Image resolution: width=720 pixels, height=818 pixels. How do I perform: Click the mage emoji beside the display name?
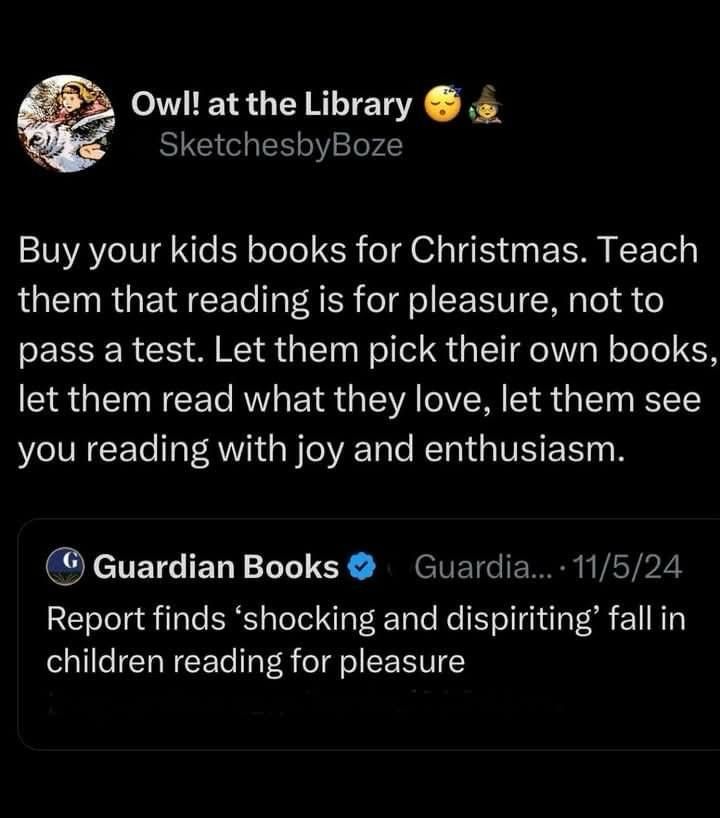coord(486,104)
